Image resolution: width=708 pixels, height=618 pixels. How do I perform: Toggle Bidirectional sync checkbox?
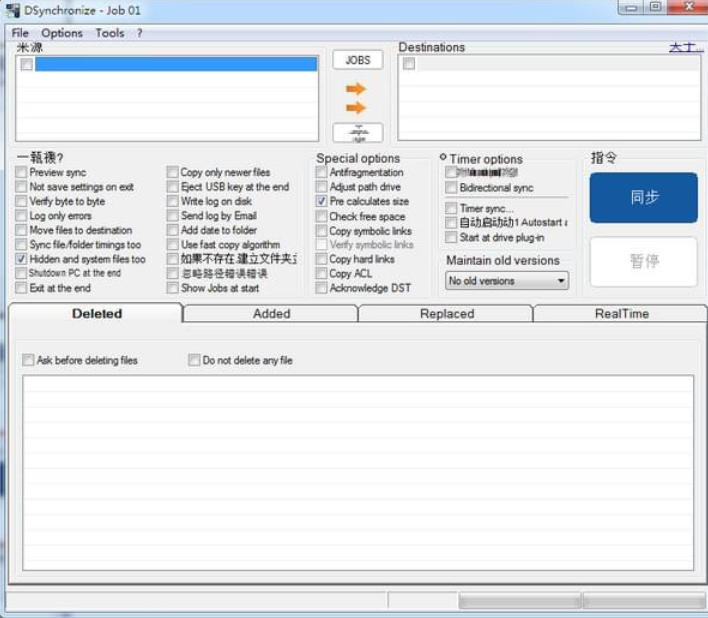(x=451, y=187)
